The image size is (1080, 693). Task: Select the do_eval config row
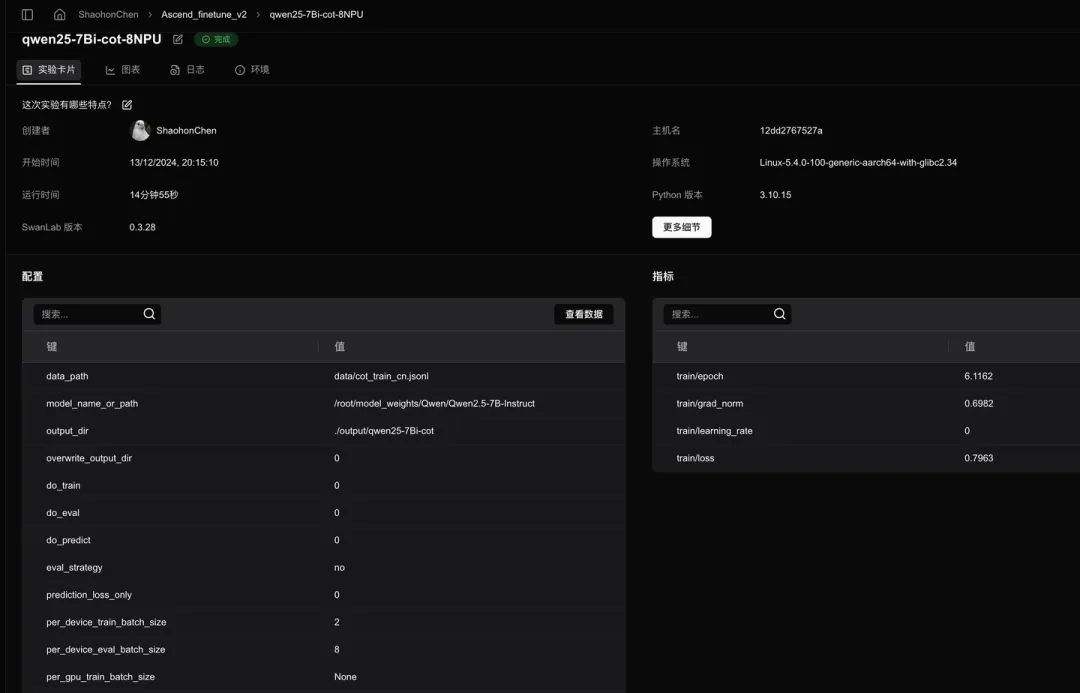tap(324, 513)
